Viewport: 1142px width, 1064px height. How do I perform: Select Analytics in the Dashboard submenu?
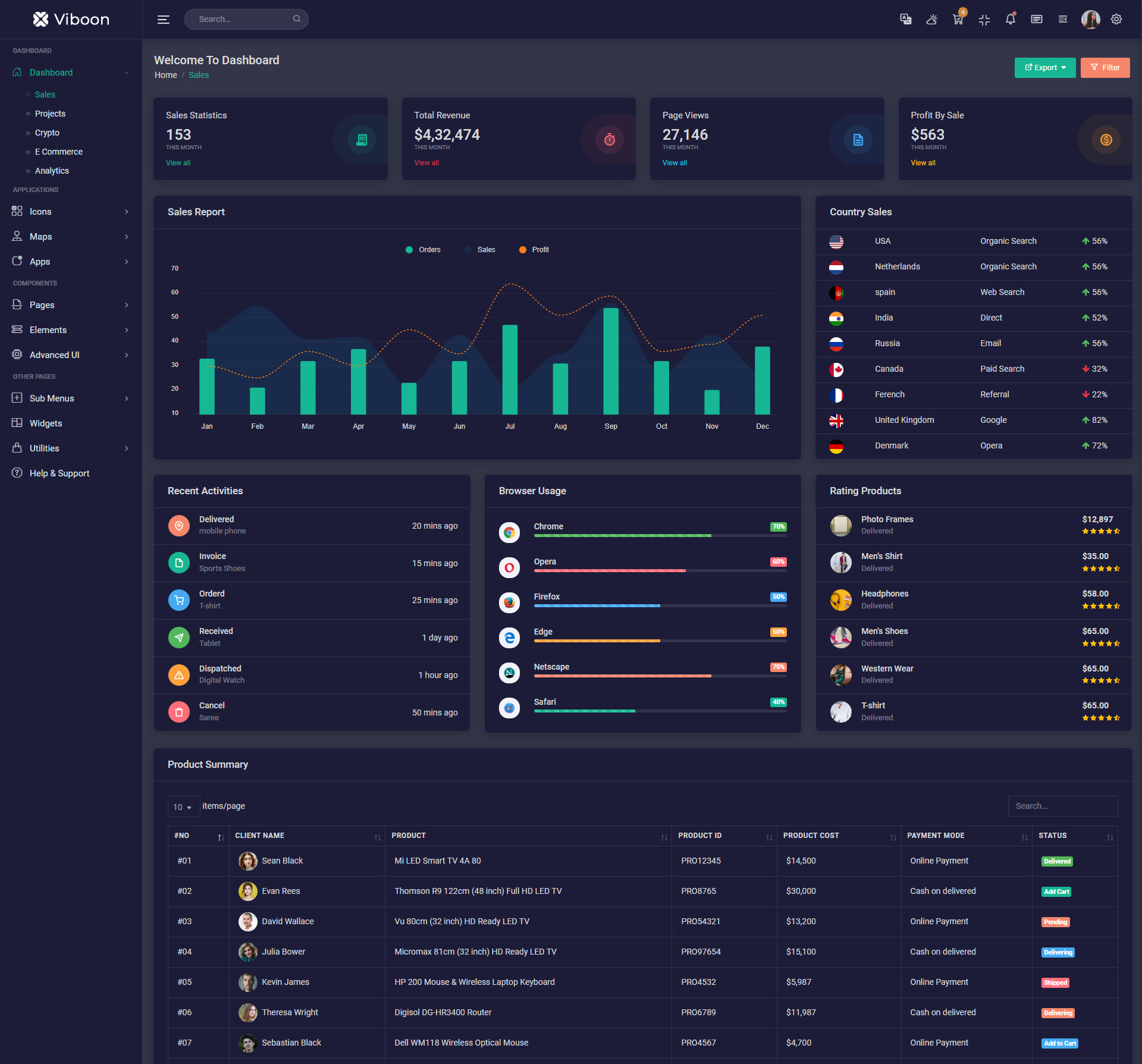(52, 171)
